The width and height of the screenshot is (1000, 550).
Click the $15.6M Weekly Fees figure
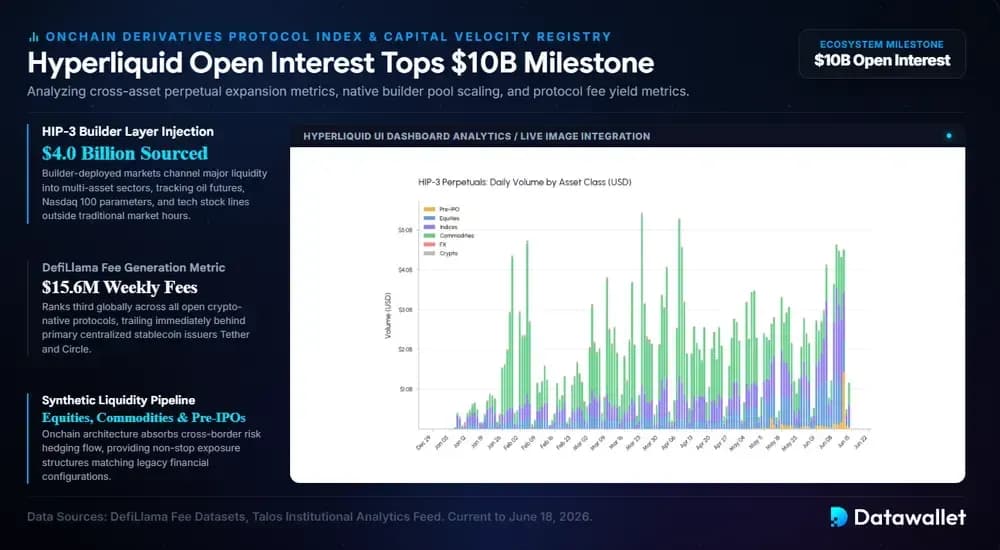[x=120, y=287]
